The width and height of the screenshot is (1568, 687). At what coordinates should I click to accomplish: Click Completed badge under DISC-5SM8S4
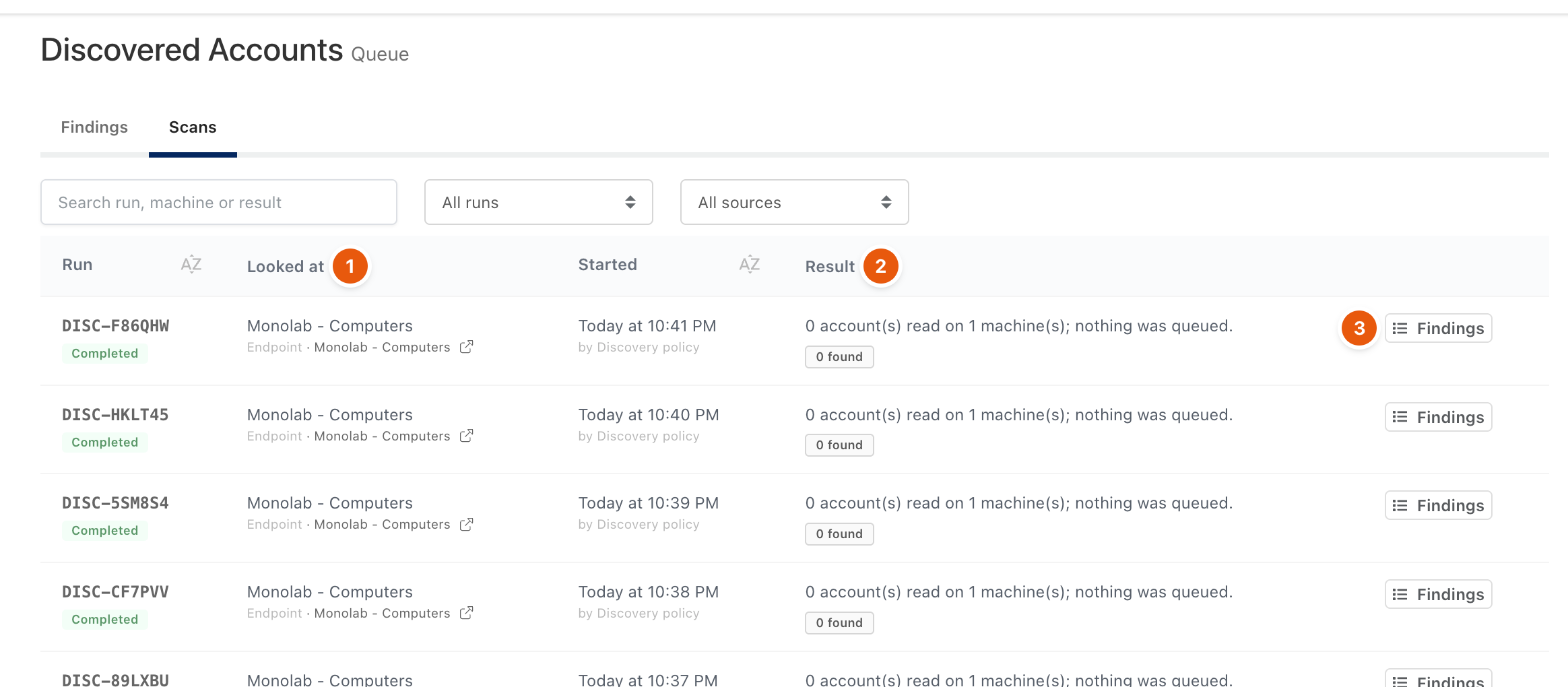pos(105,530)
